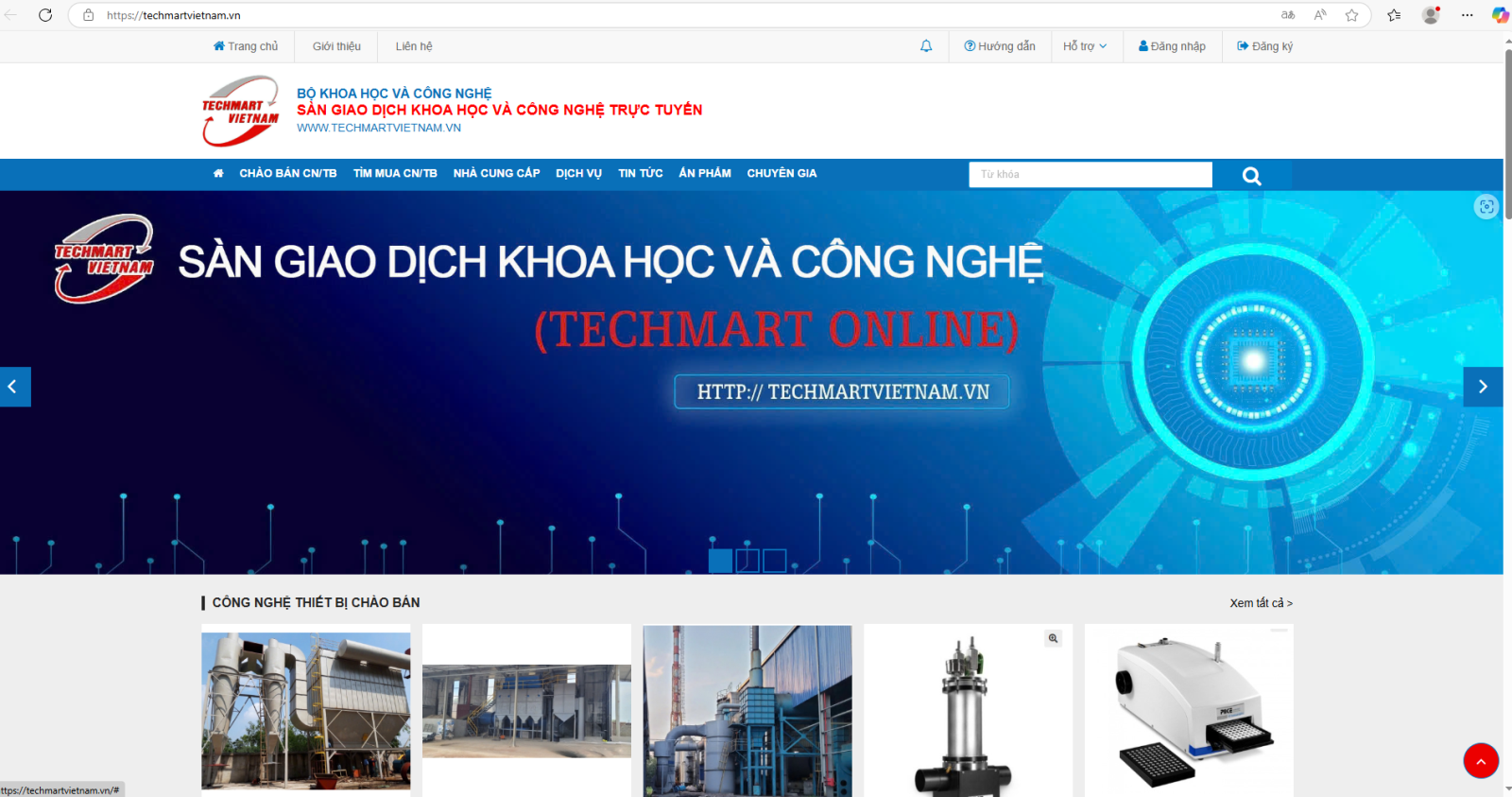Click Đăng ký to register
The height and width of the screenshot is (797, 1512).
(1264, 46)
